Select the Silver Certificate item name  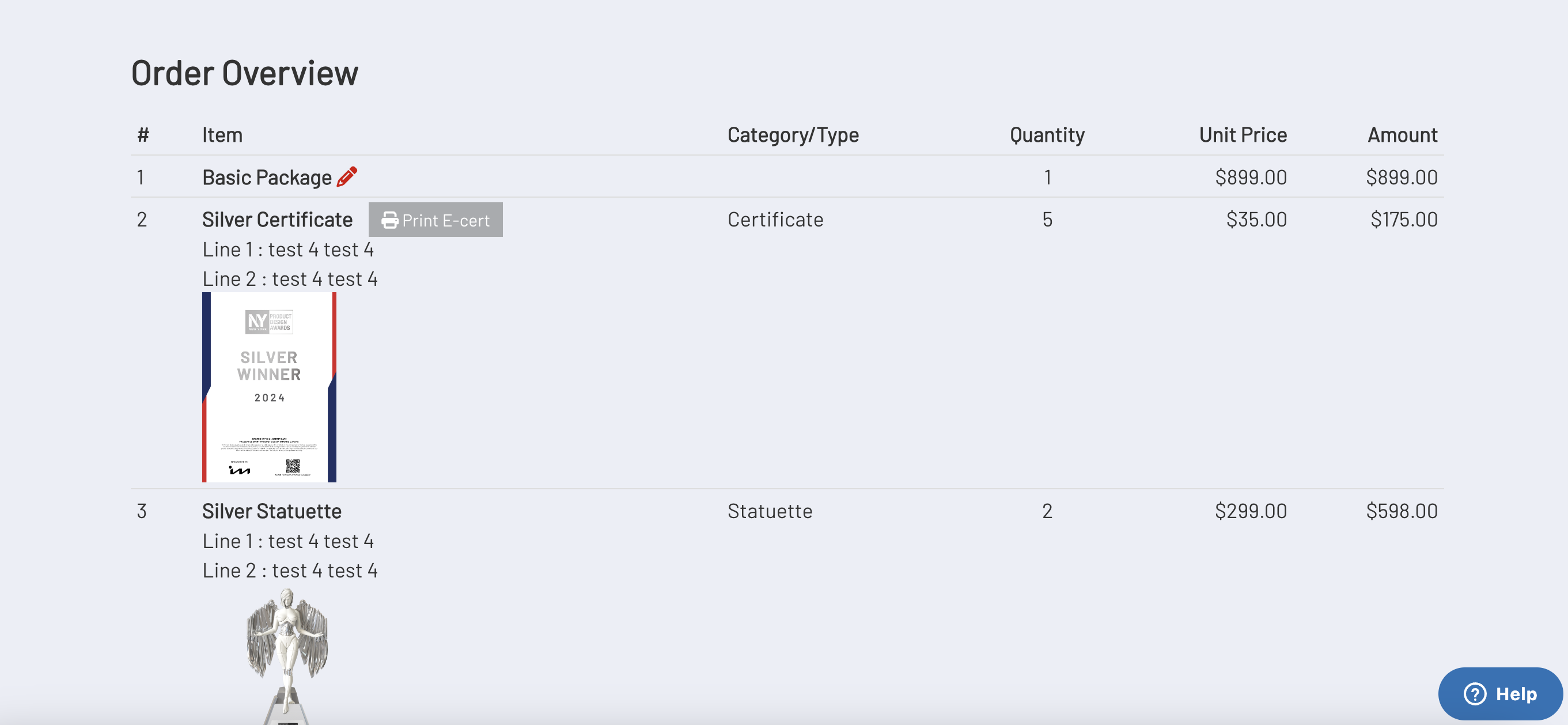pyautogui.click(x=277, y=219)
